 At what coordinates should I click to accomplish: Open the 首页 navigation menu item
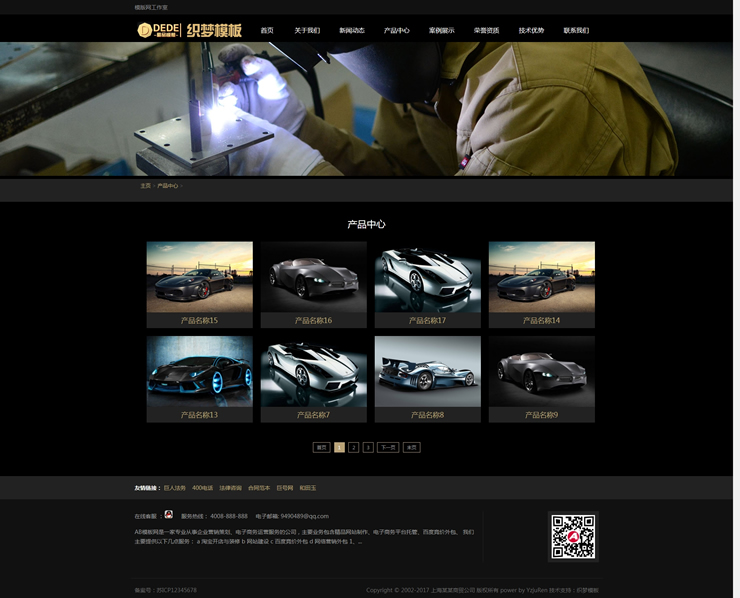pyautogui.click(x=267, y=31)
